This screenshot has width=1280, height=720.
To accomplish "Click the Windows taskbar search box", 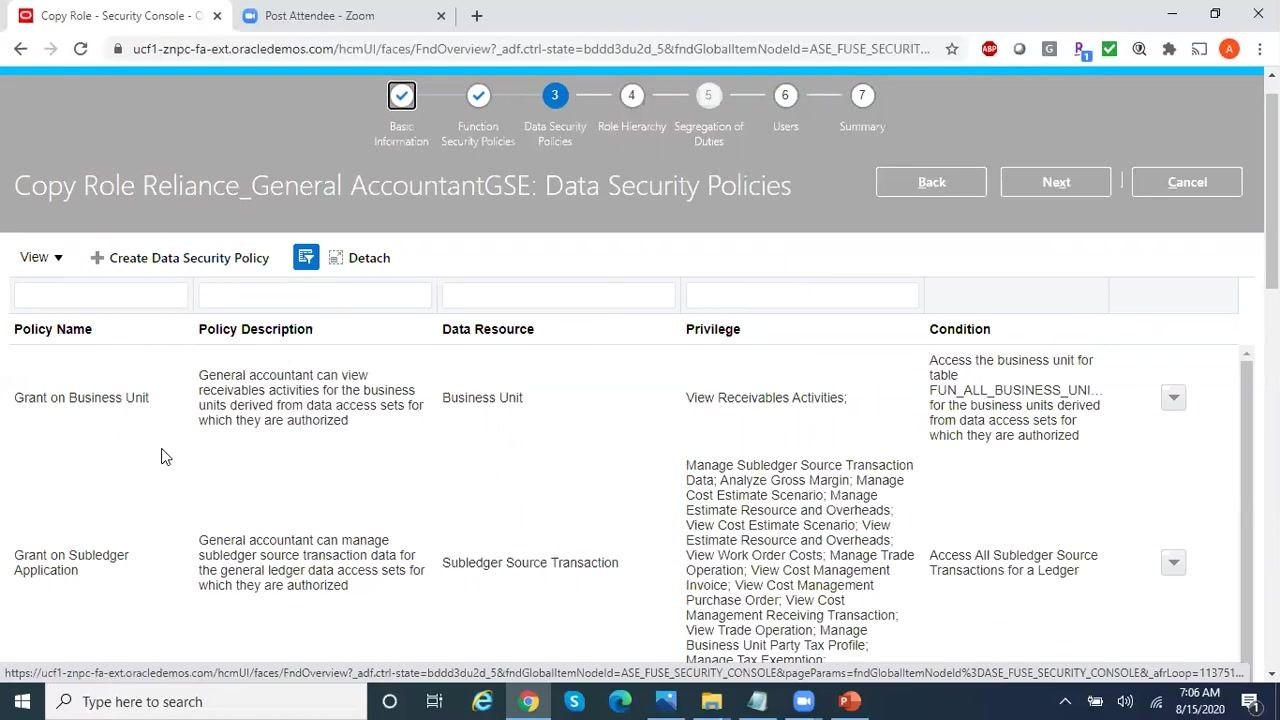I will coord(205,701).
